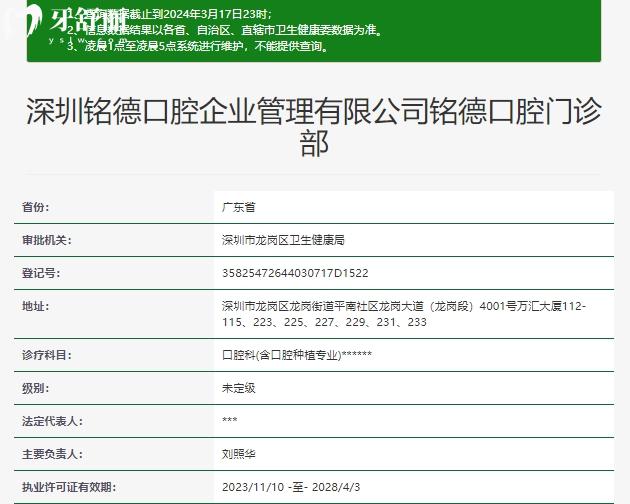Select the 审批机关 label
Screen dimensions: 630x504
pyautogui.click(x=47, y=240)
